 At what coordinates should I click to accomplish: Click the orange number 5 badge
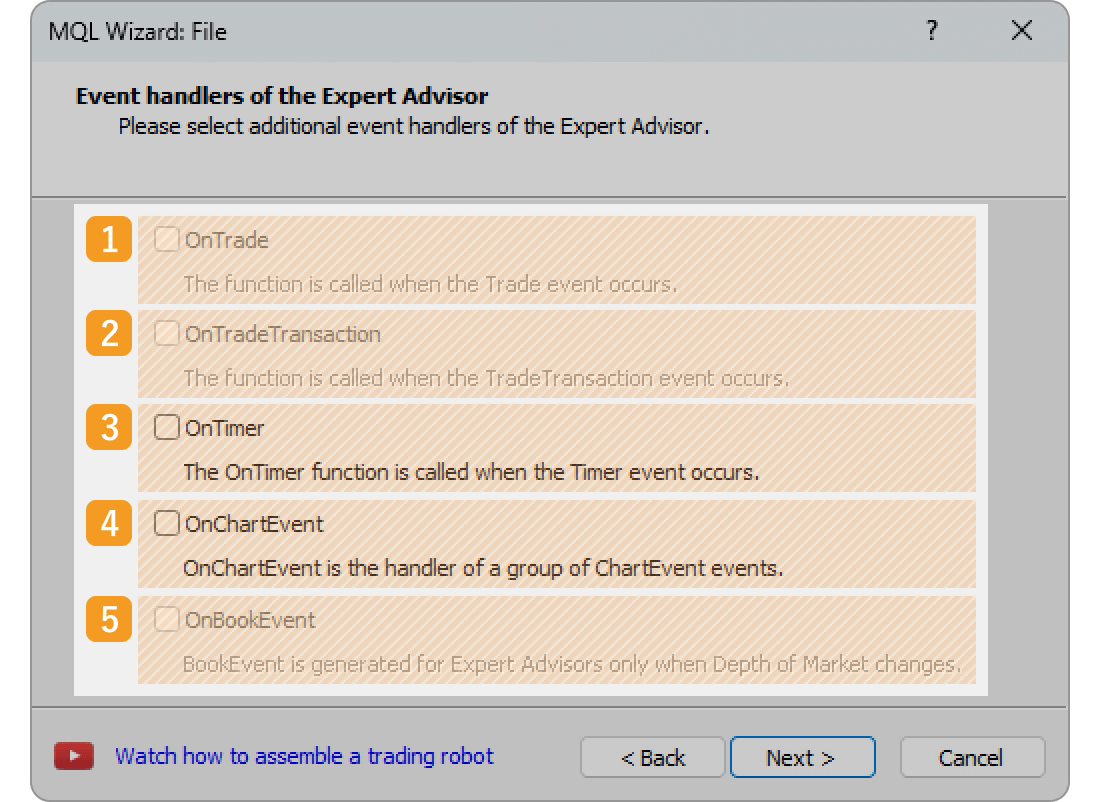(x=109, y=619)
